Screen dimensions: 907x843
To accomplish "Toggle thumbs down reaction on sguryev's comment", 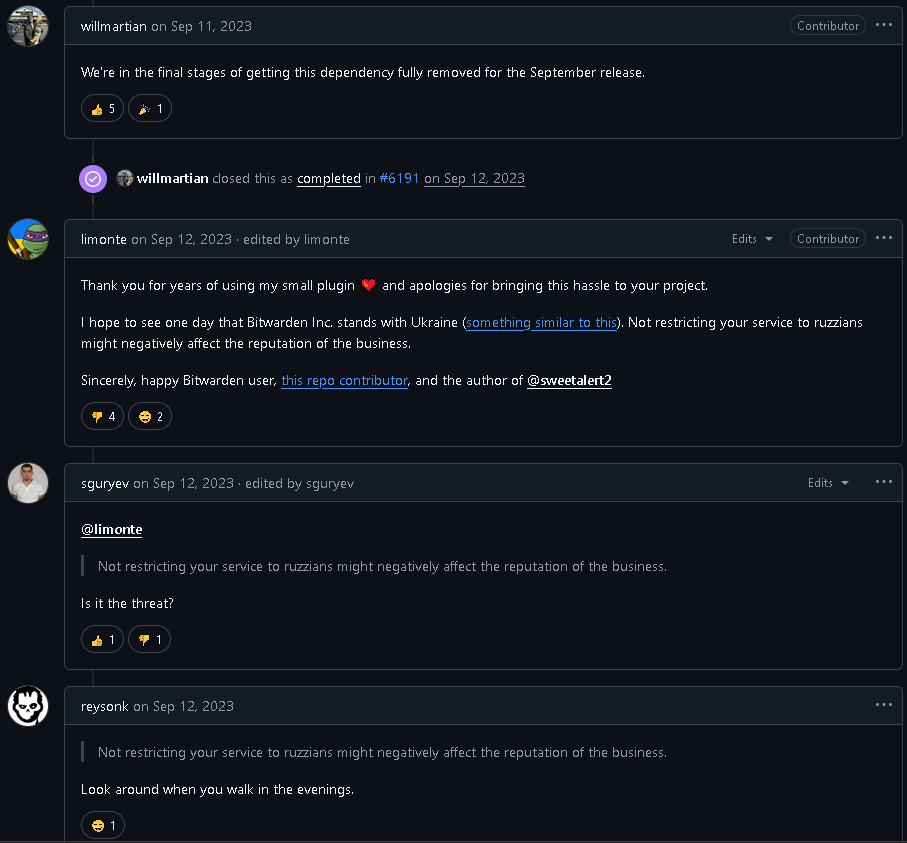I will (149, 639).
